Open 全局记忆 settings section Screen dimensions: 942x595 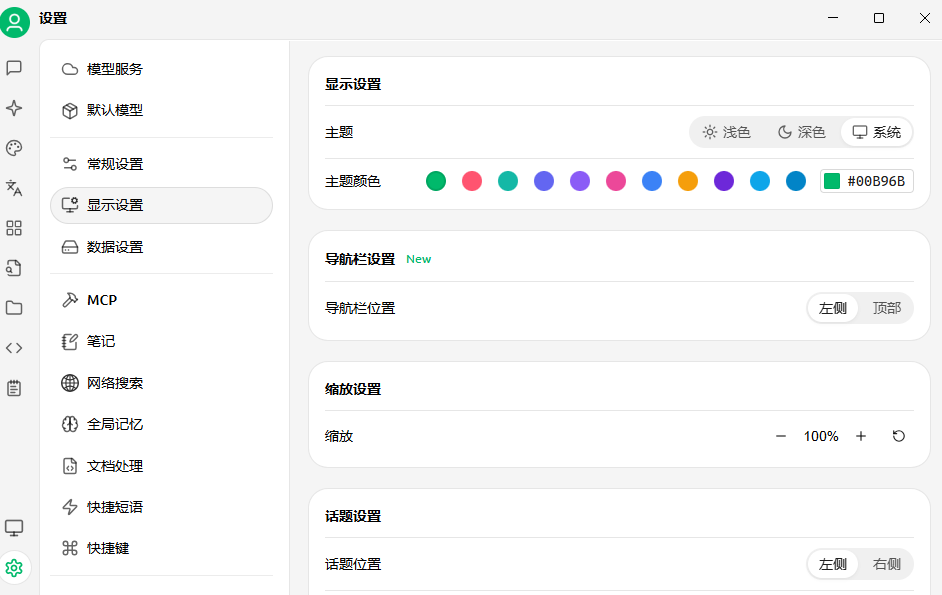pyautogui.click(x=162, y=424)
